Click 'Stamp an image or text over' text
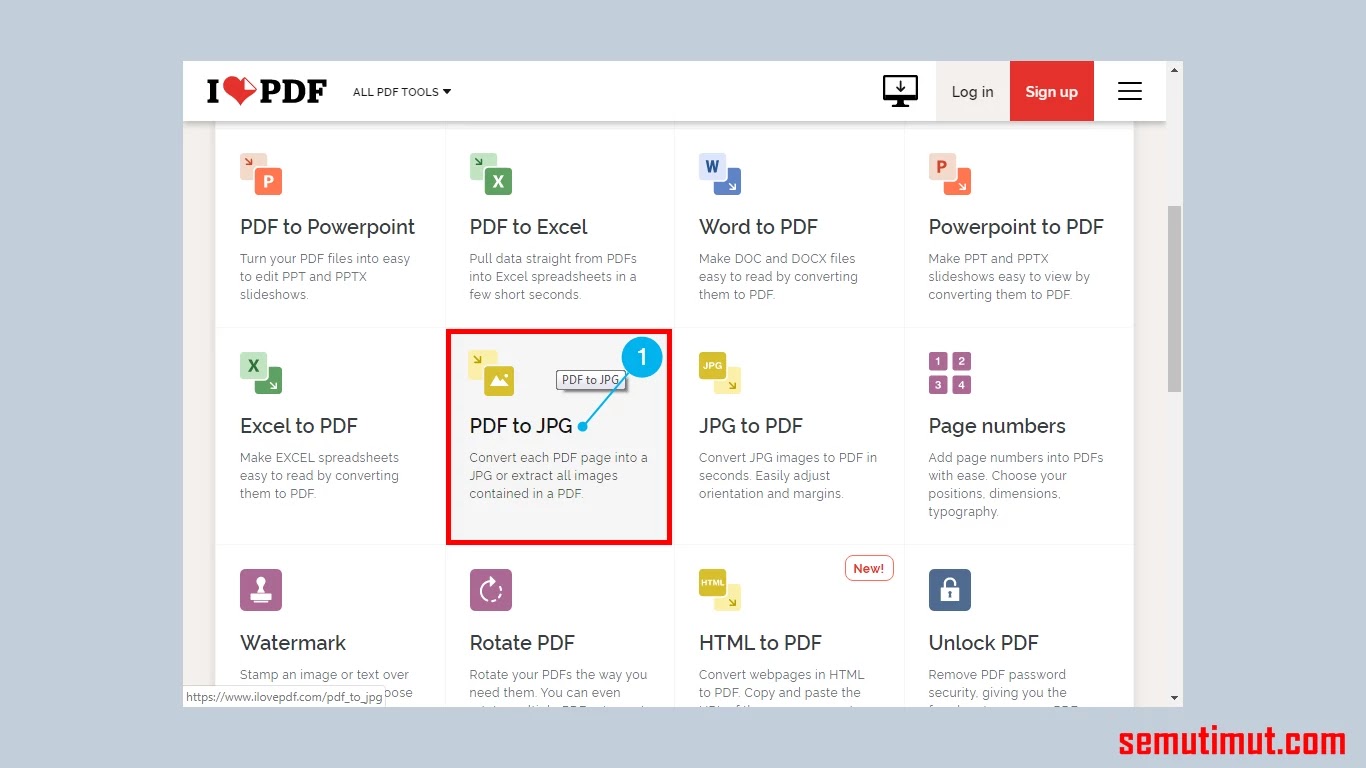The width and height of the screenshot is (1366, 768). click(325, 675)
